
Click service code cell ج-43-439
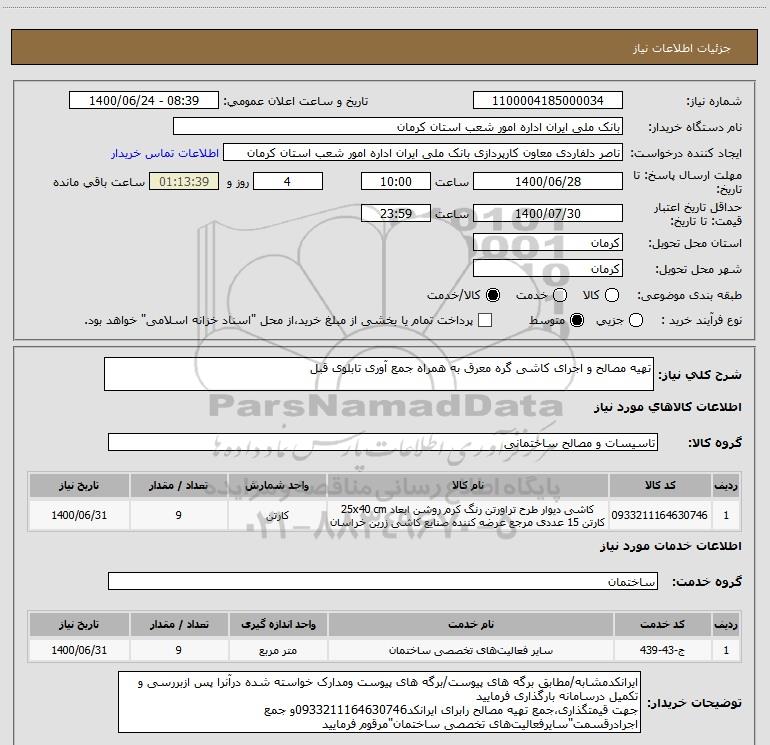pos(662,650)
